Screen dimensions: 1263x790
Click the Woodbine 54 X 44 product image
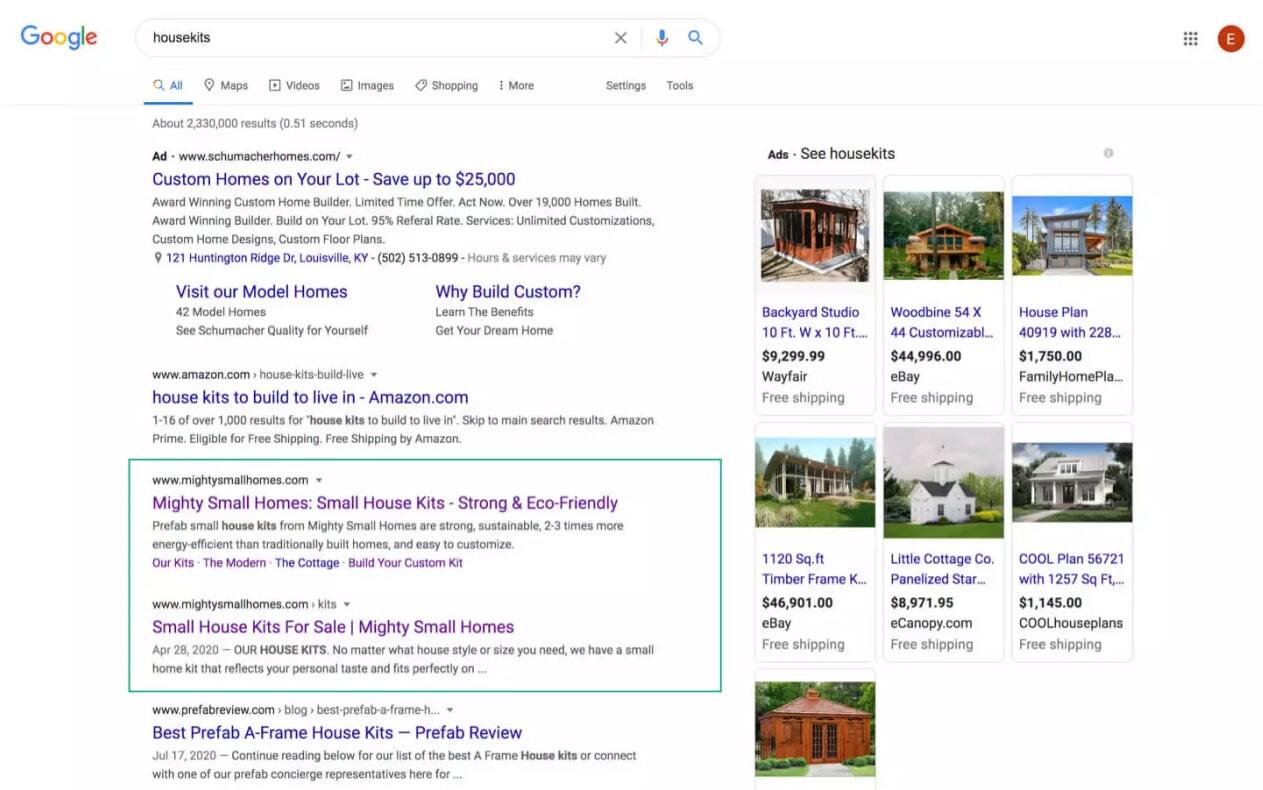[943, 236]
